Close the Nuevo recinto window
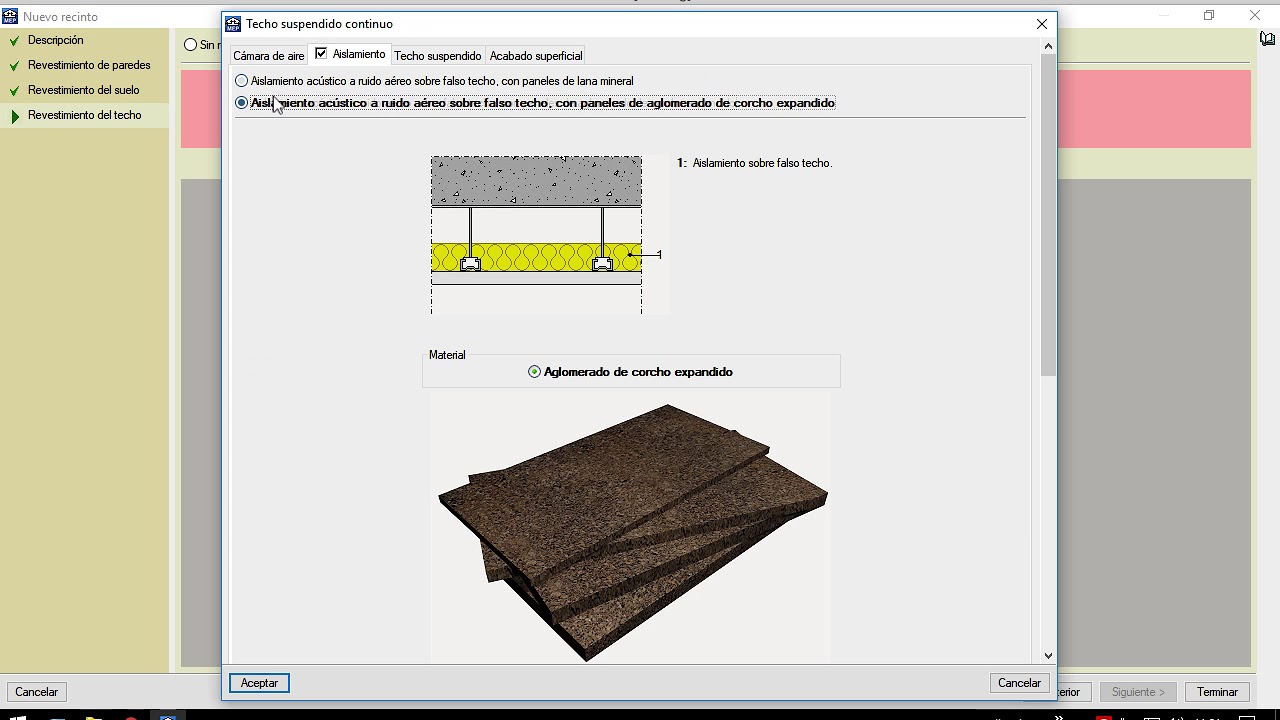Screen dimensions: 1280x720 point(1255,16)
